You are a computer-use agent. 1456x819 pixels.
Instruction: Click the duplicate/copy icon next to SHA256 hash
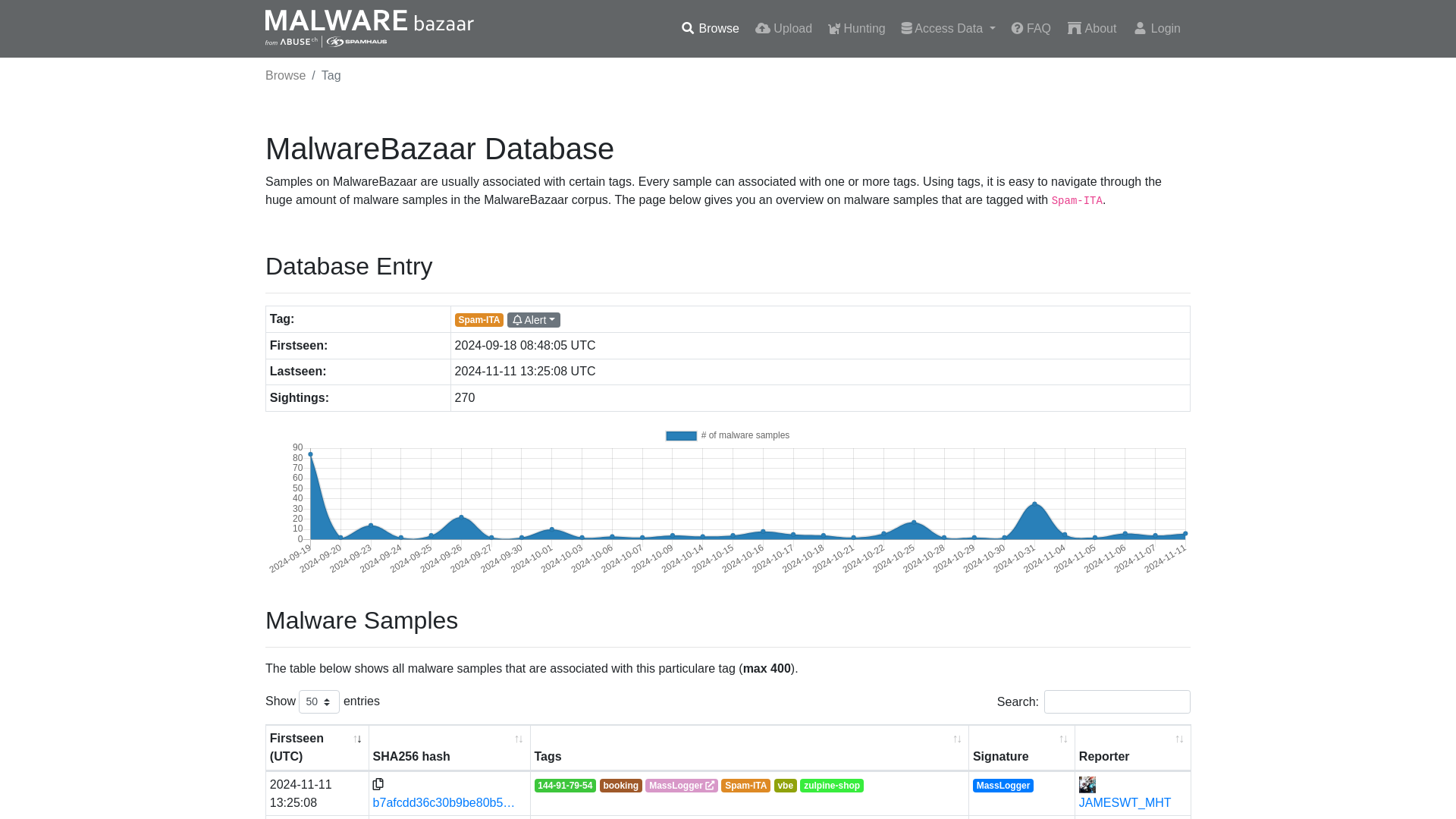(378, 784)
